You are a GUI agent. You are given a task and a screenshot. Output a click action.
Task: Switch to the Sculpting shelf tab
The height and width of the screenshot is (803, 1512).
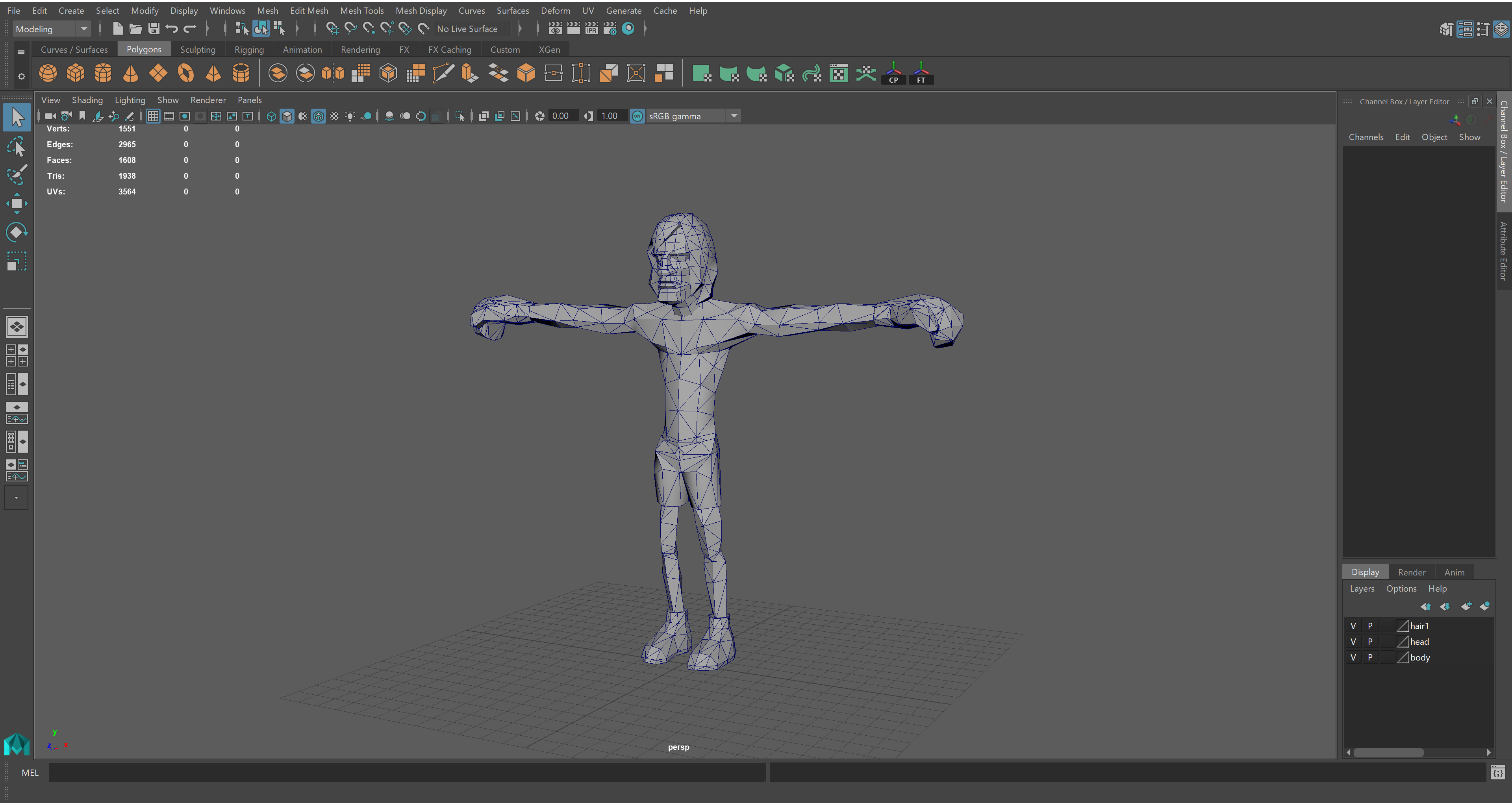[198, 49]
